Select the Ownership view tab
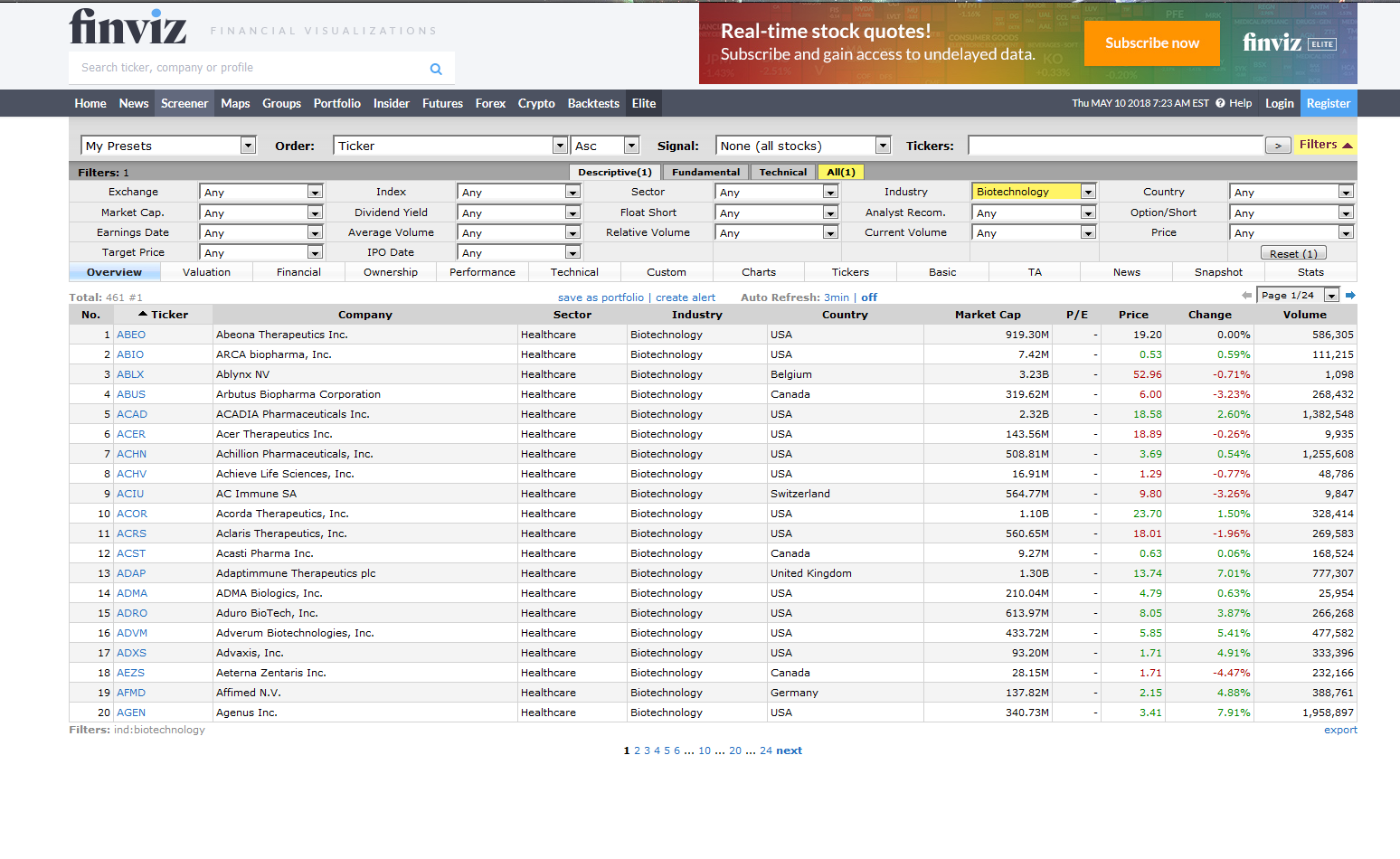 (x=391, y=272)
